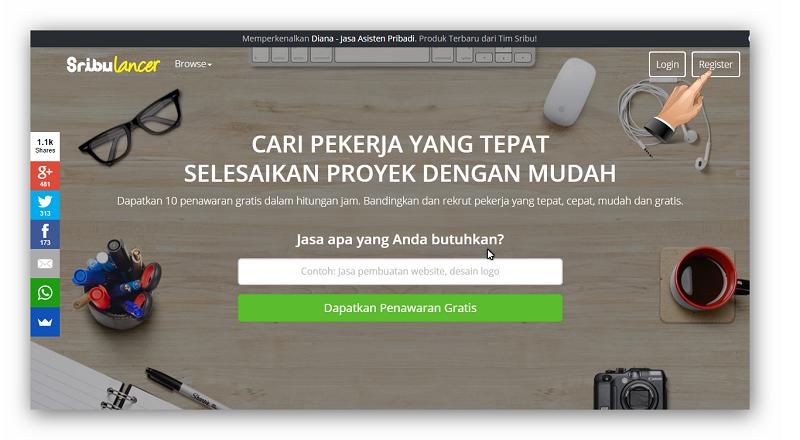Image resolution: width=800 pixels, height=440 pixels.
Task: Click the Login button
Action: 667,64
